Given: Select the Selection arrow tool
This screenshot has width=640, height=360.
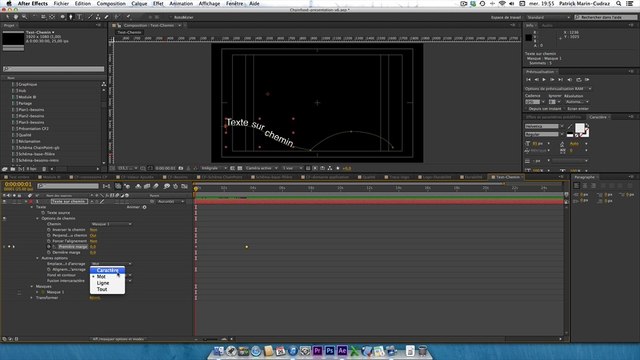Looking at the screenshot, I should (x=7, y=17).
